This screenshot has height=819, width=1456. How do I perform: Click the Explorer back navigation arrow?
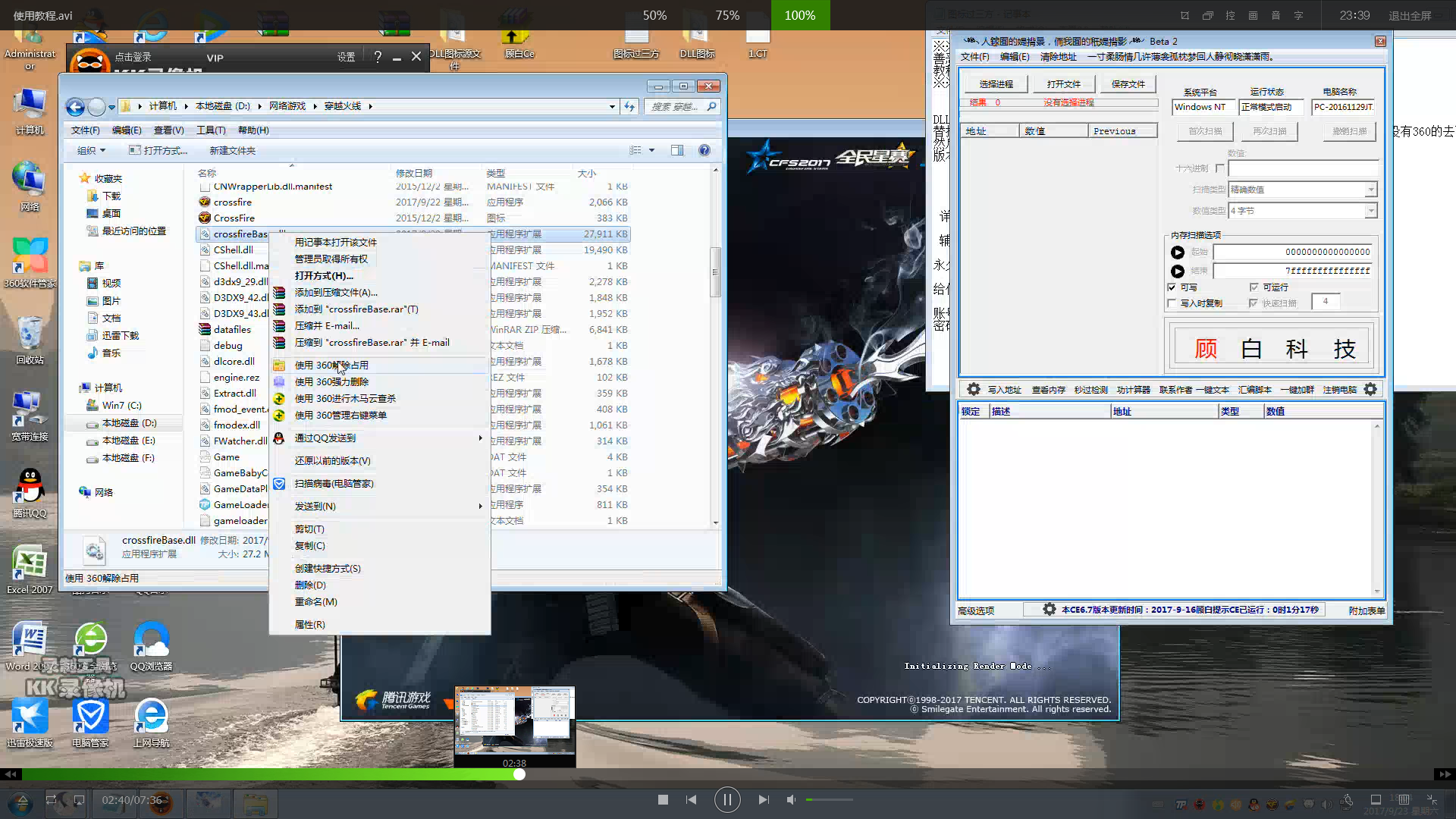coord(75,107)
